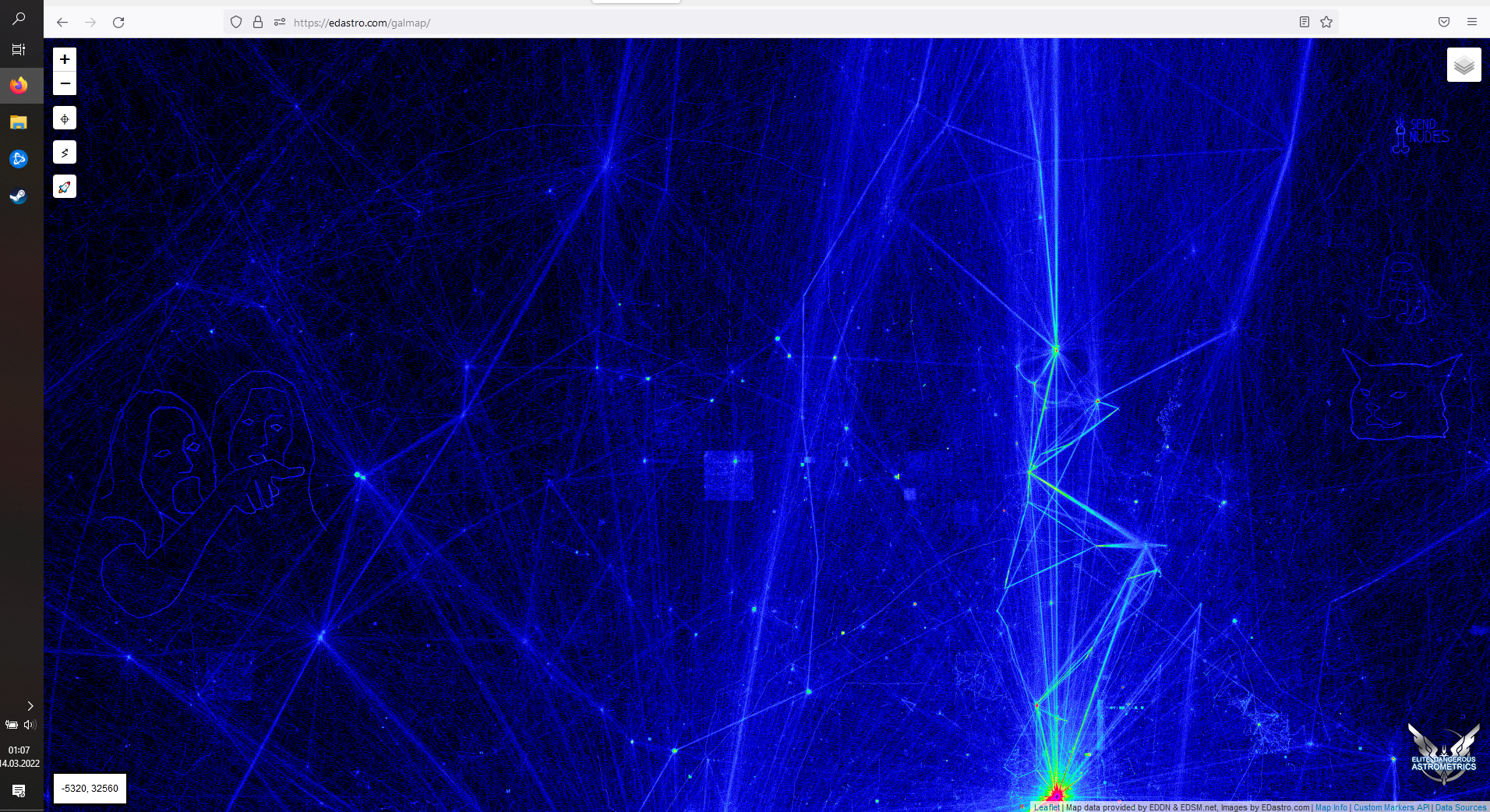Open the 01:07 clock and calendar
The image size is (1490, 812).
pyautogui.click(x=19, y=757)
